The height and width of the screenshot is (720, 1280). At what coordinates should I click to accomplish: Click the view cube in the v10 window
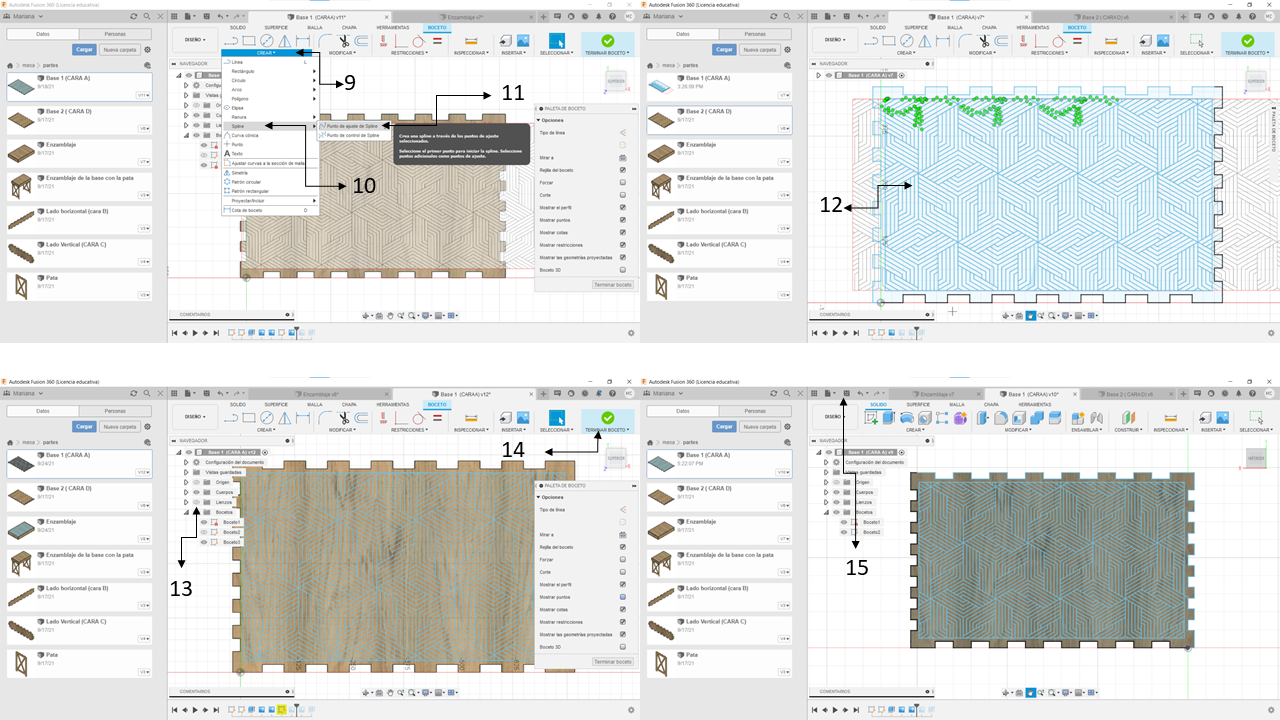click(x=1255, y=459)
